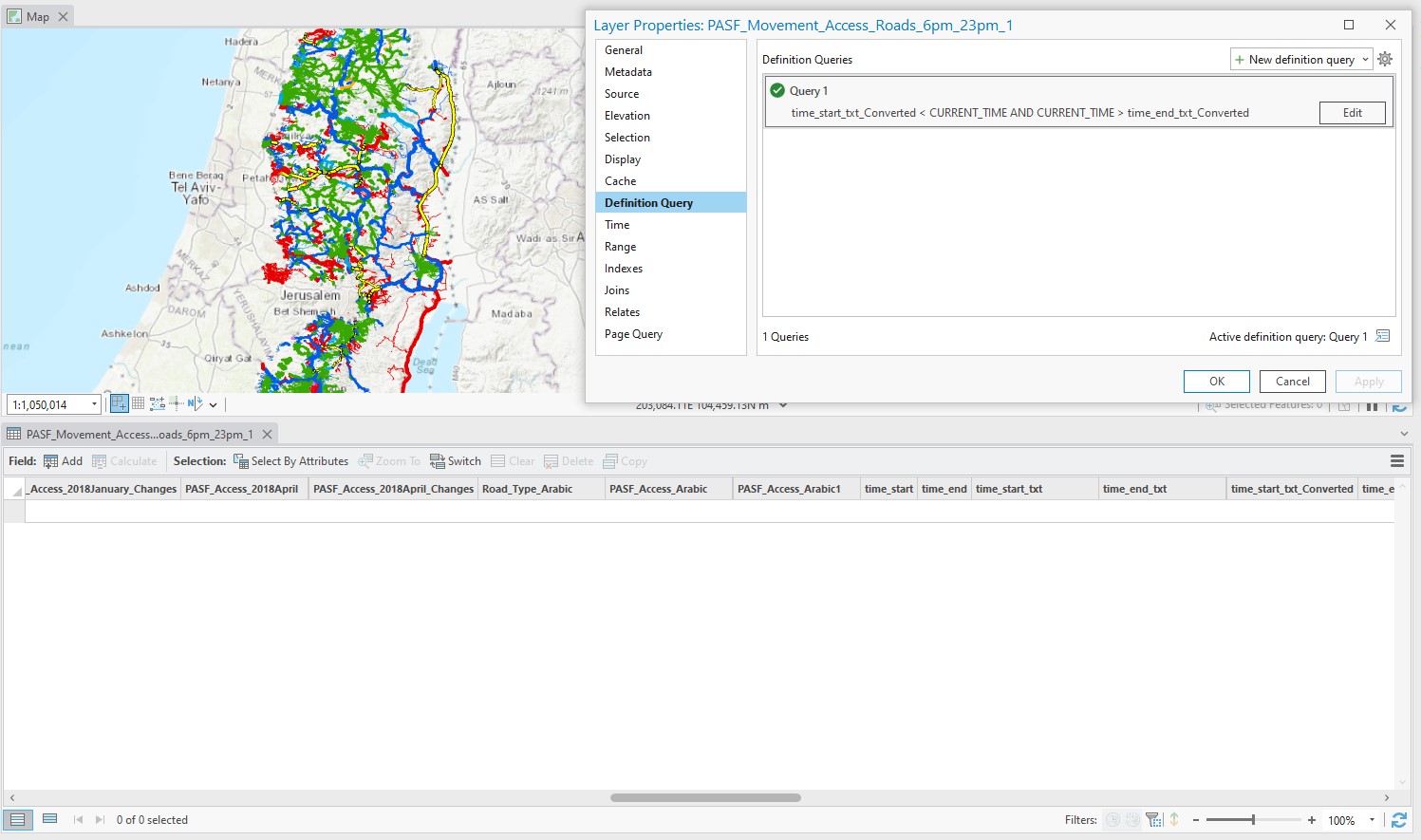Toggle the filter by extent funnel icon
1421x840 pixels.
click(x=1153, y=819)
